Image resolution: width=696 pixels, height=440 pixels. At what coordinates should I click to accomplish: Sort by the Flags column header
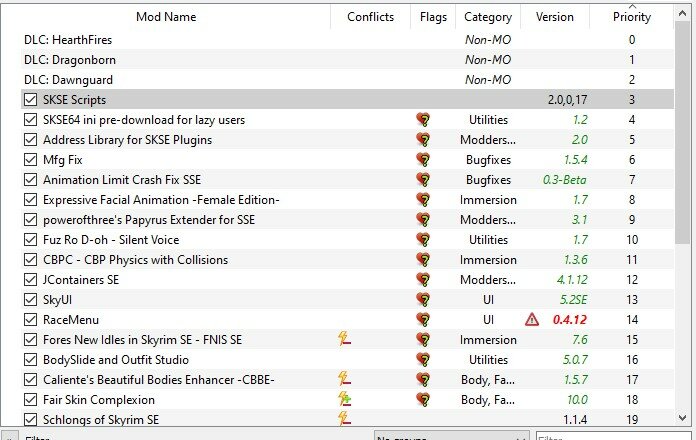click(433, 17)
